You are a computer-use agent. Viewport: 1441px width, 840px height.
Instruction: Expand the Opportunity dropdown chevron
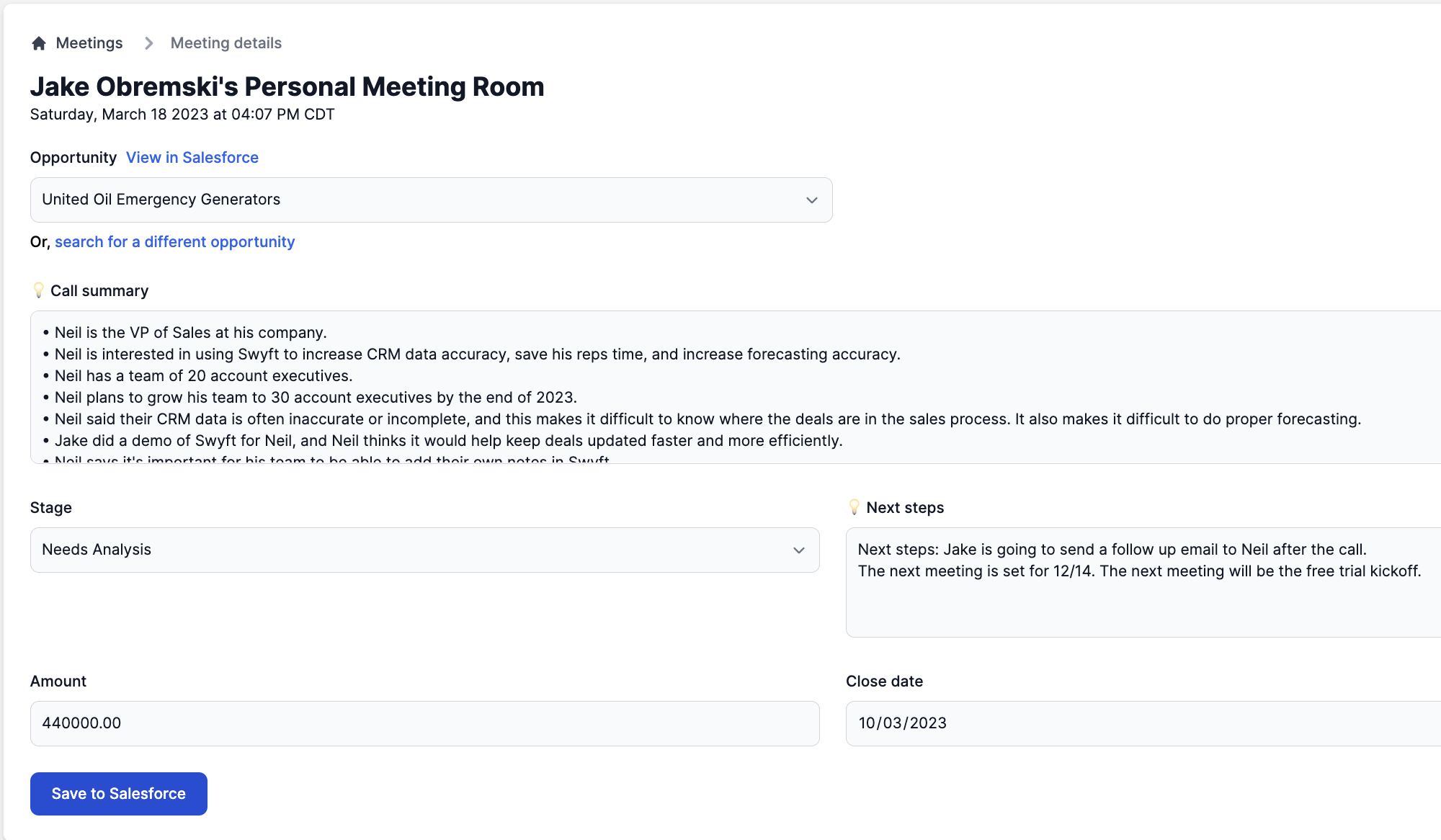(x=812, y=200)
